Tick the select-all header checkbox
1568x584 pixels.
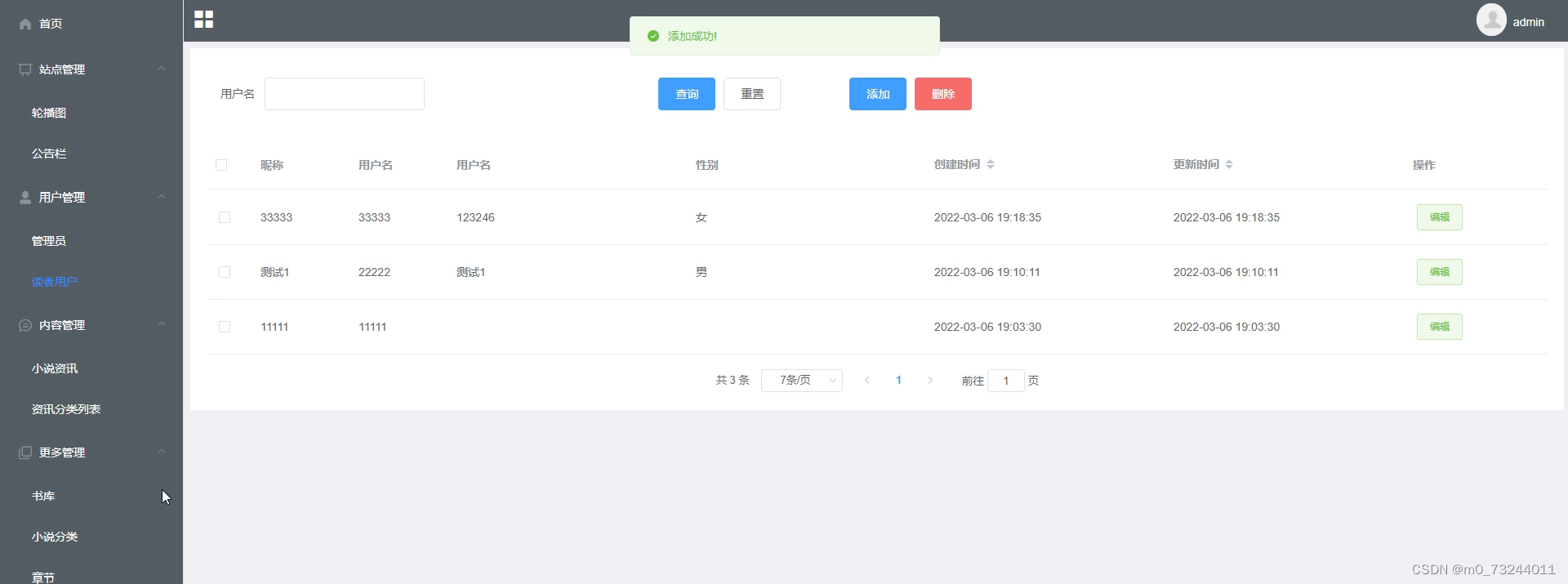(221, 165)
